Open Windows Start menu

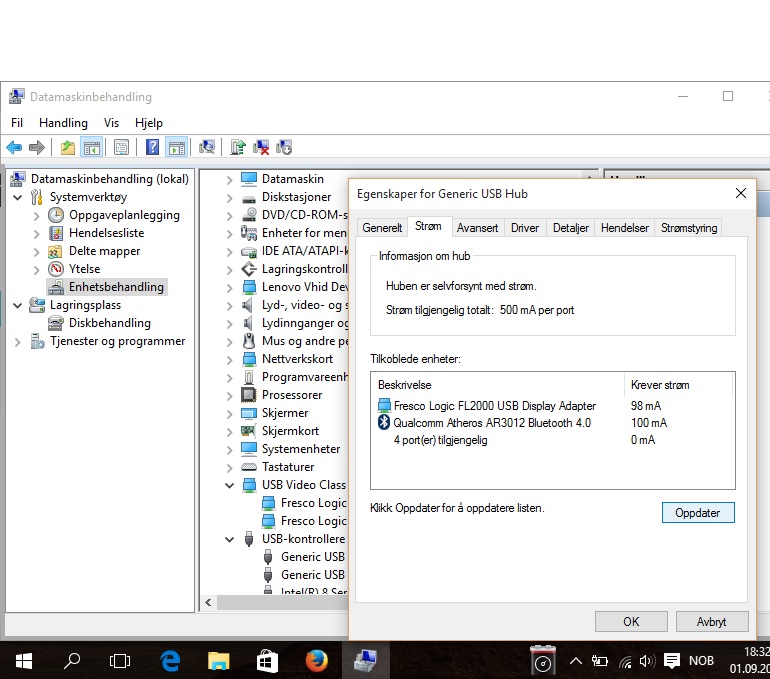(x=24, y=661)
